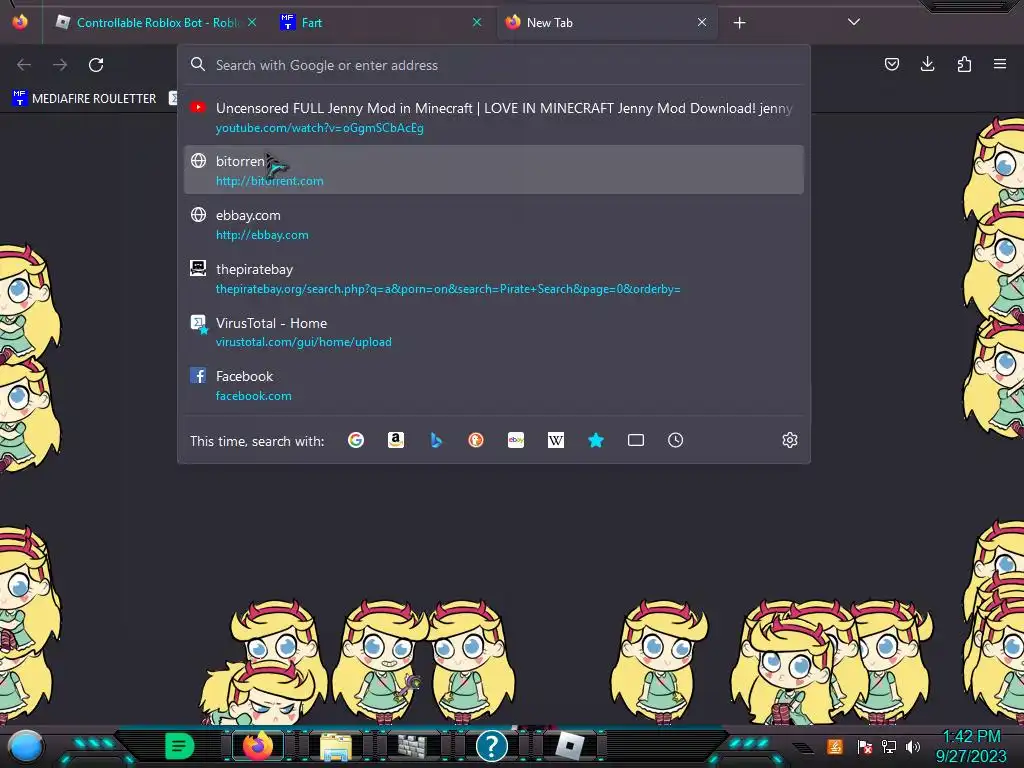
Task: Open the thepiratebay suggestion
Action: [x=494, y=278]
